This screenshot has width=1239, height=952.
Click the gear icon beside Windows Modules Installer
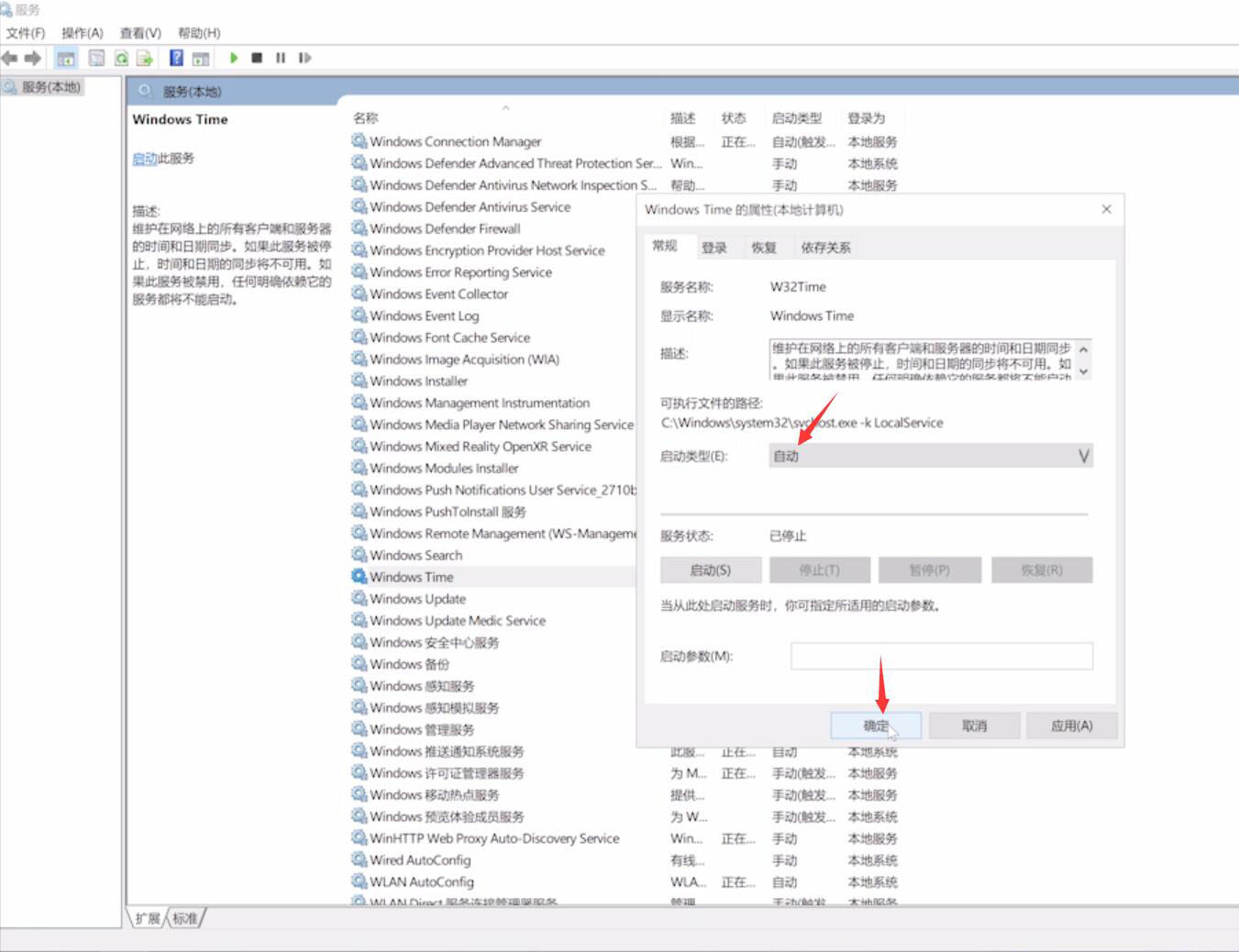click(x=360, y=468)
